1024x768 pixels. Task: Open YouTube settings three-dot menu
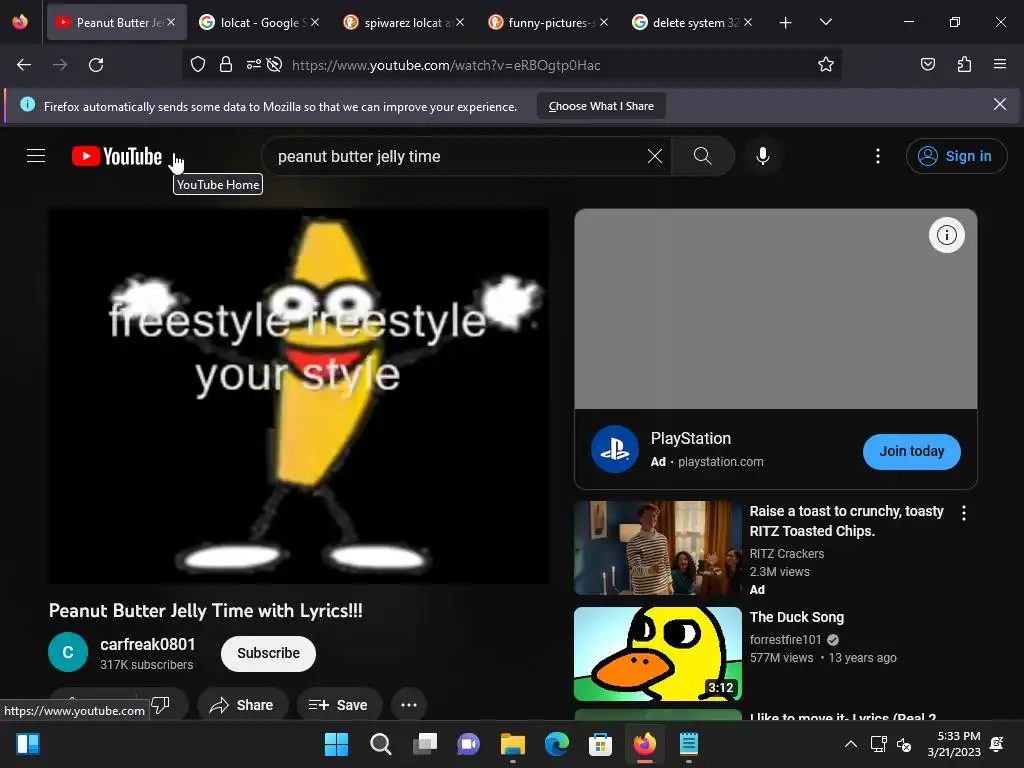click(878, 156)
